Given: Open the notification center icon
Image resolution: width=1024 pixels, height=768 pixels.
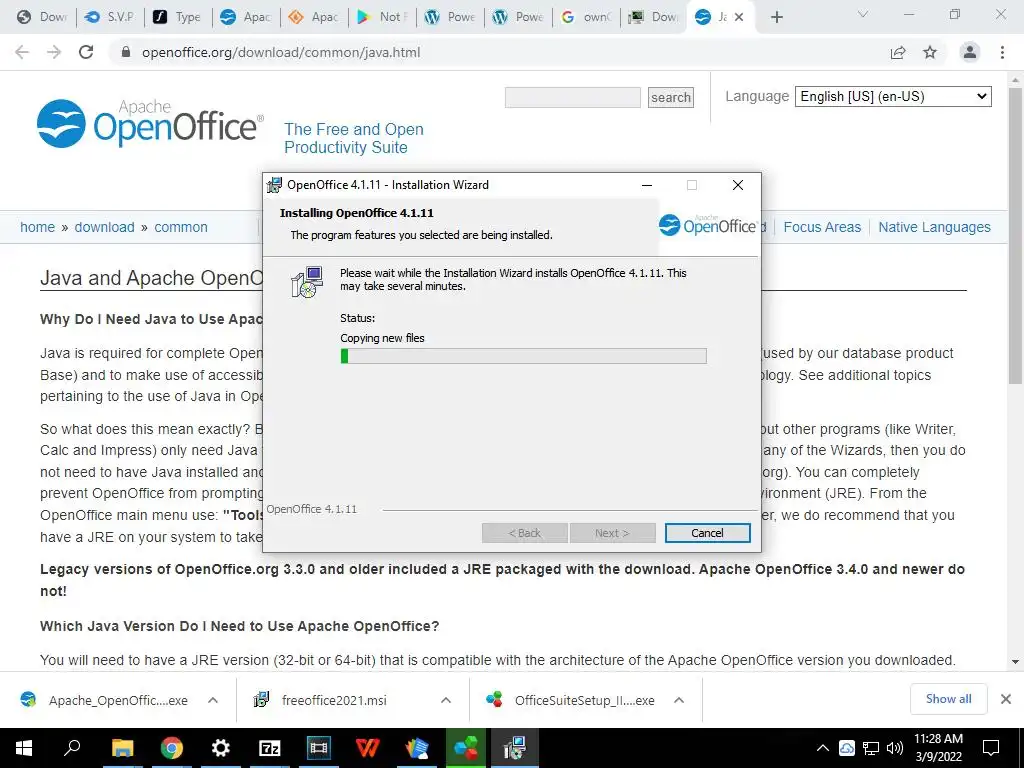Looking at the screenshot, I should pos(991,748).
